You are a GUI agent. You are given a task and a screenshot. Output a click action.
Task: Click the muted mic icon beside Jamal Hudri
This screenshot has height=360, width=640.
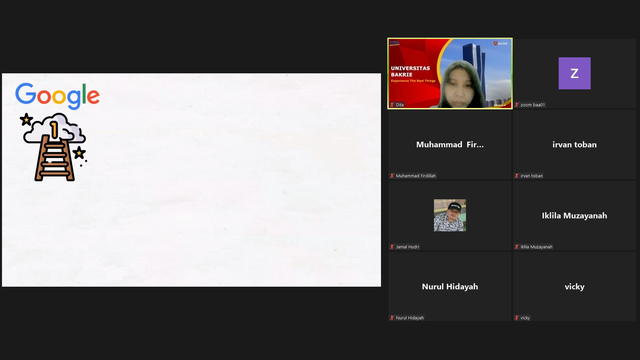coord(392,247)
